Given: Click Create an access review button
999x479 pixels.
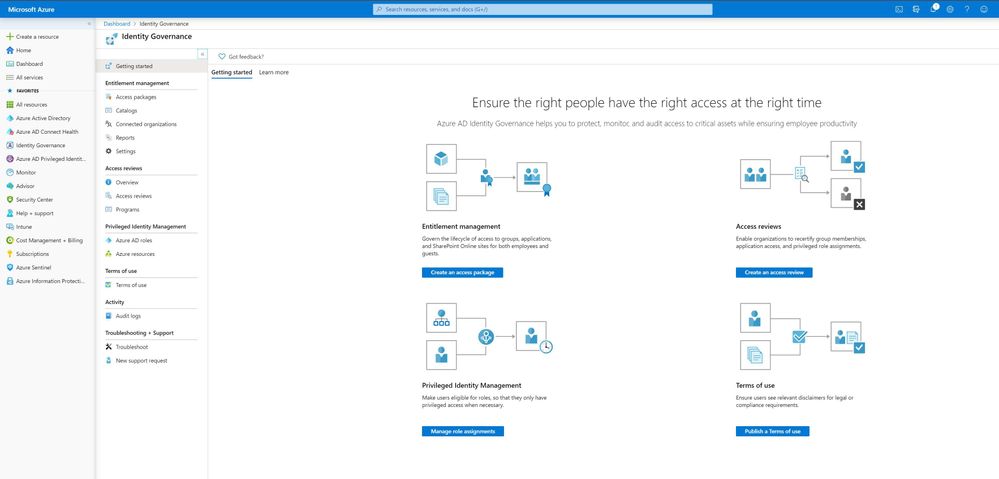Looking at the screenshot, I should point(774,273).
